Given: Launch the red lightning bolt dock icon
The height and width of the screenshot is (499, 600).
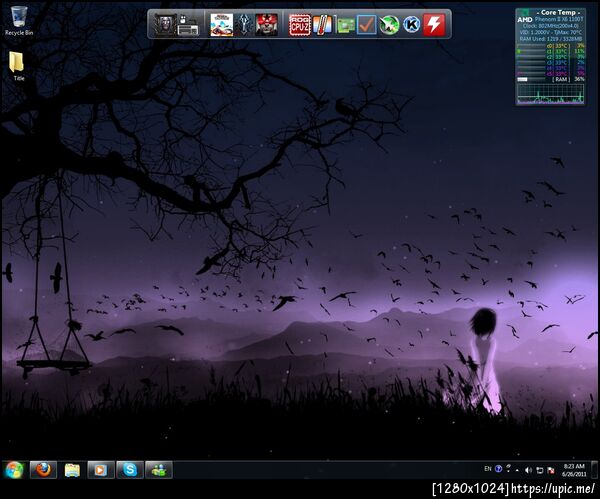Looking at the screenshot, I should click(434, 25).
